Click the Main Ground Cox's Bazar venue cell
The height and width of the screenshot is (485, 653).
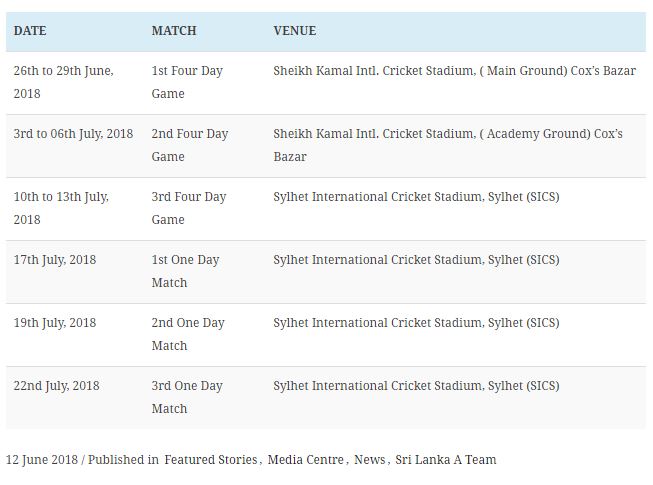point(454,71)
